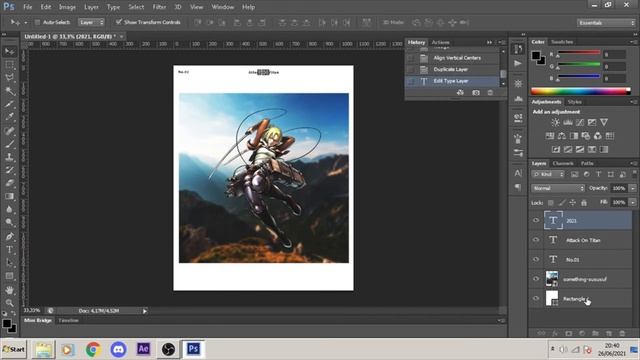Select the Pen tool
The image size is (640, 360).
click(9, 236)
